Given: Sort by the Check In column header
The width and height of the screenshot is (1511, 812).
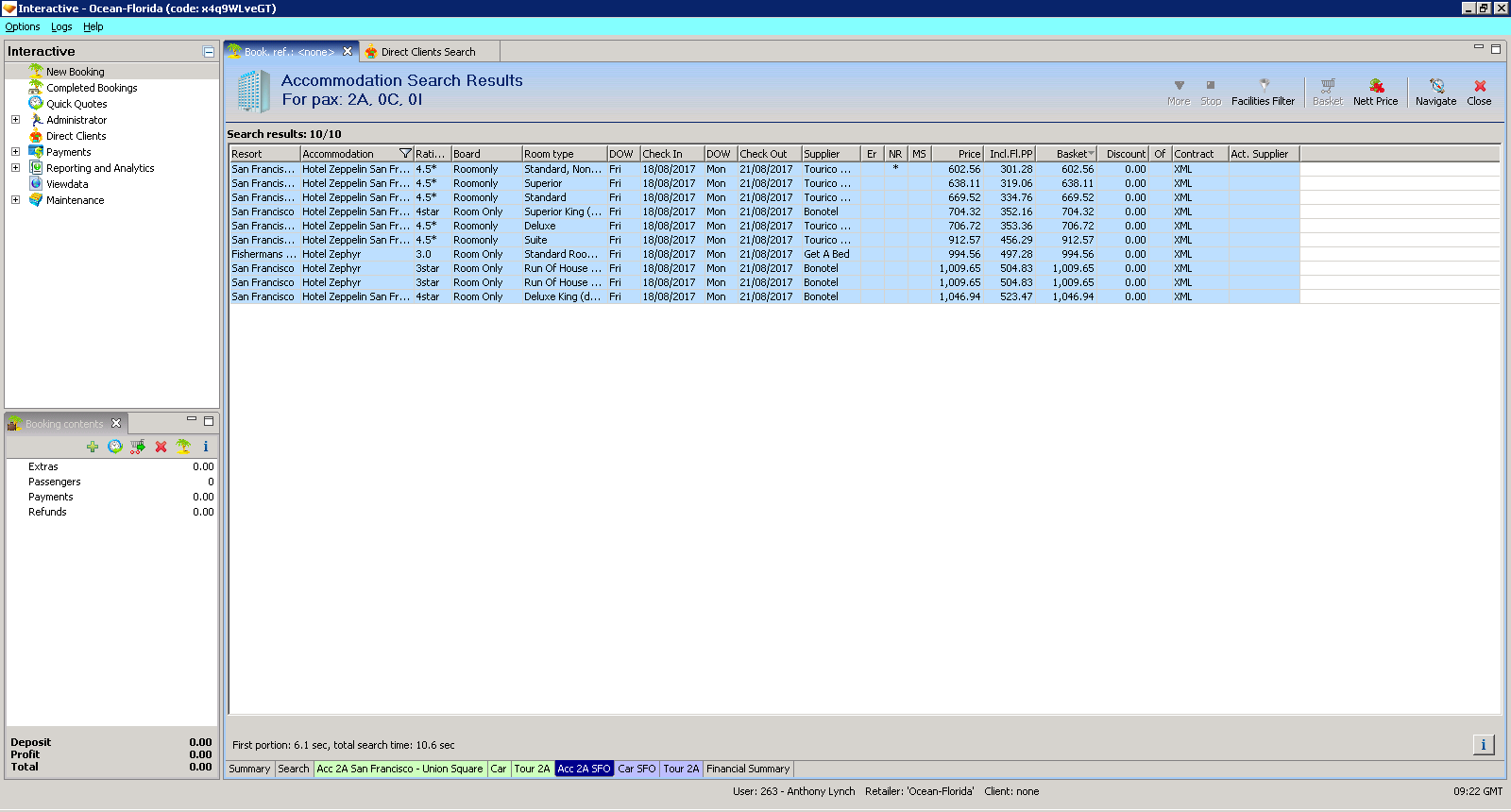Looking at the screenshot, I should click(671, 154).
